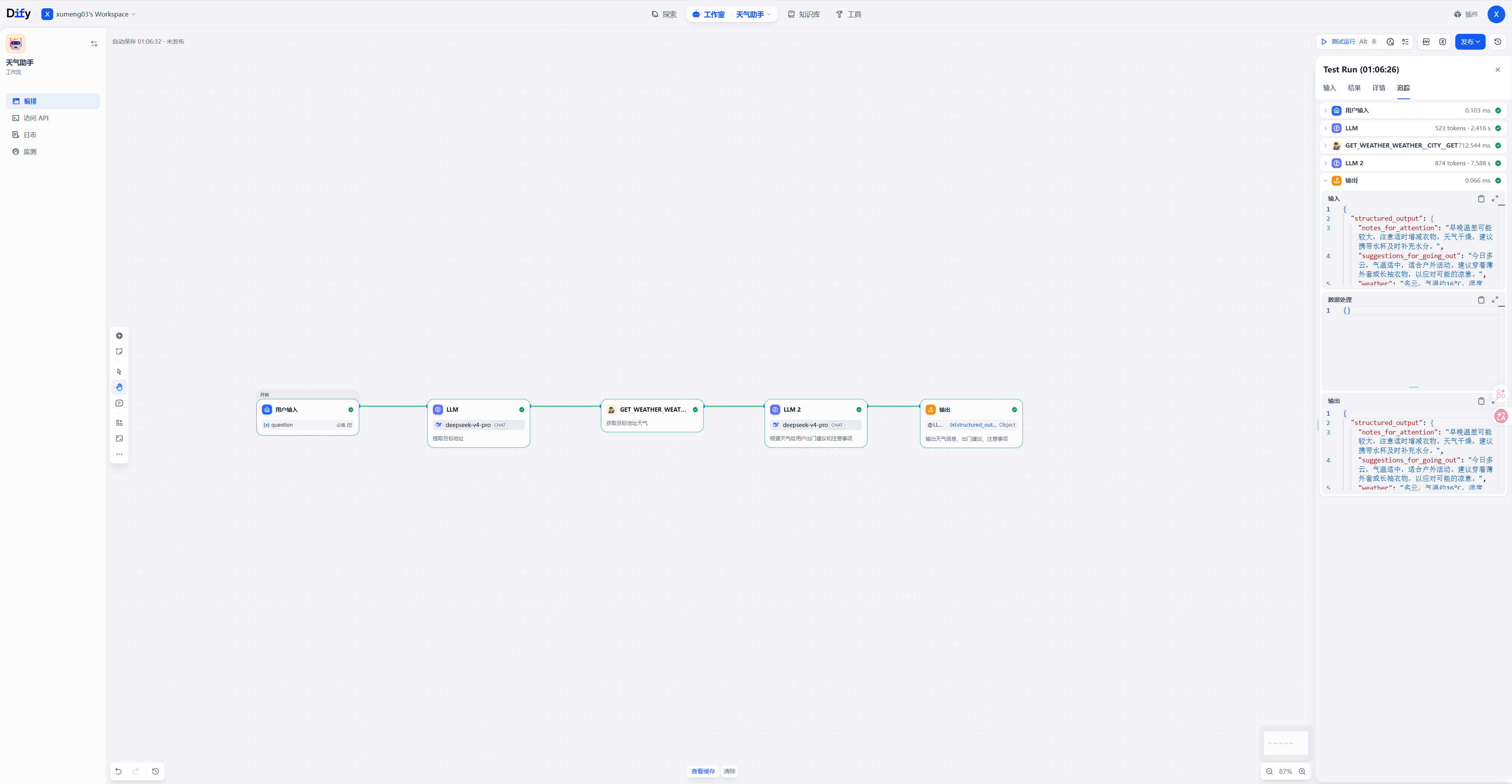Click the organize nodes grid icon

[119, 423]
